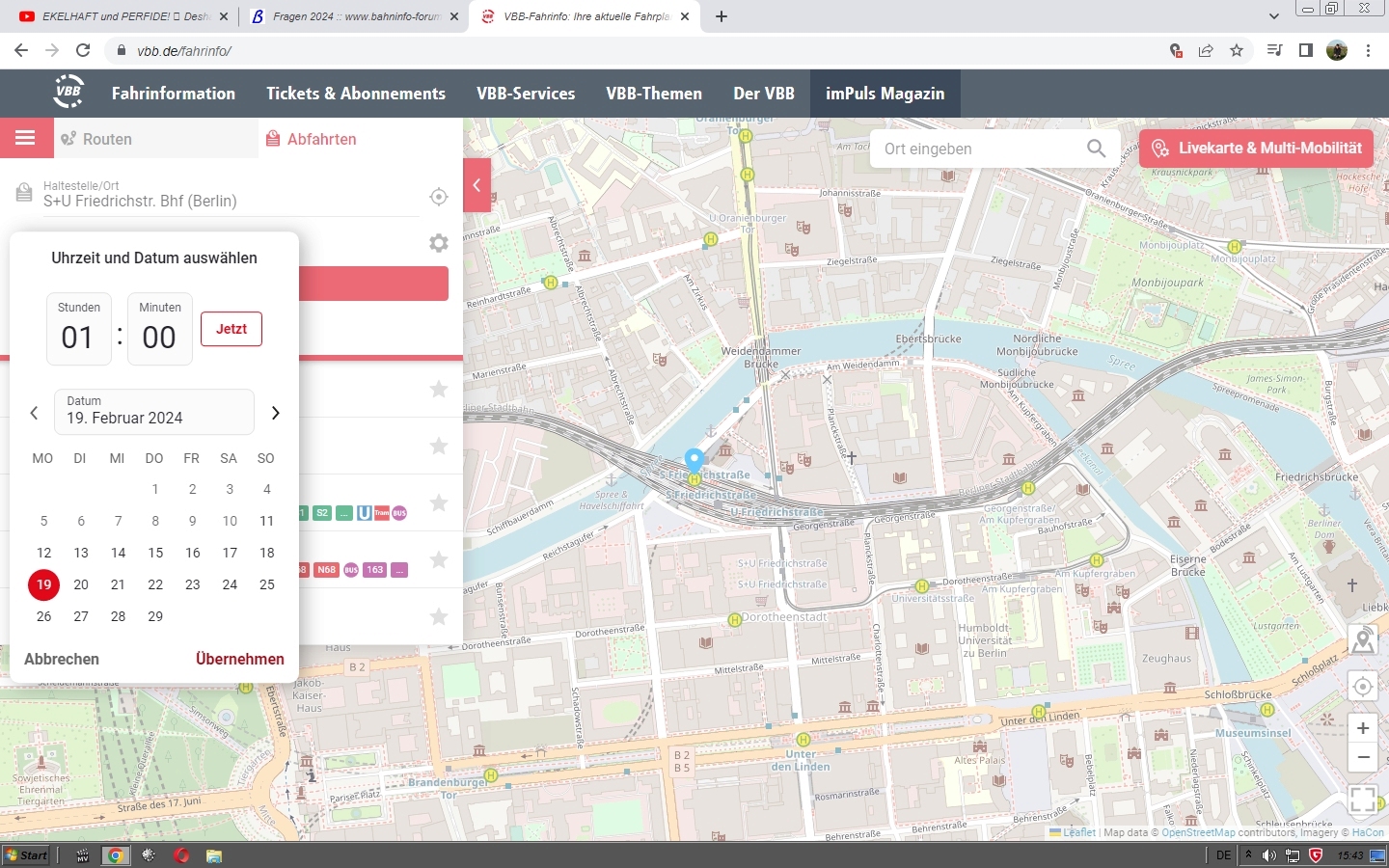The width and height of the screenshot is (1389, 868).
Task: Zoom in on the map
Action: tap(1363, 729)
